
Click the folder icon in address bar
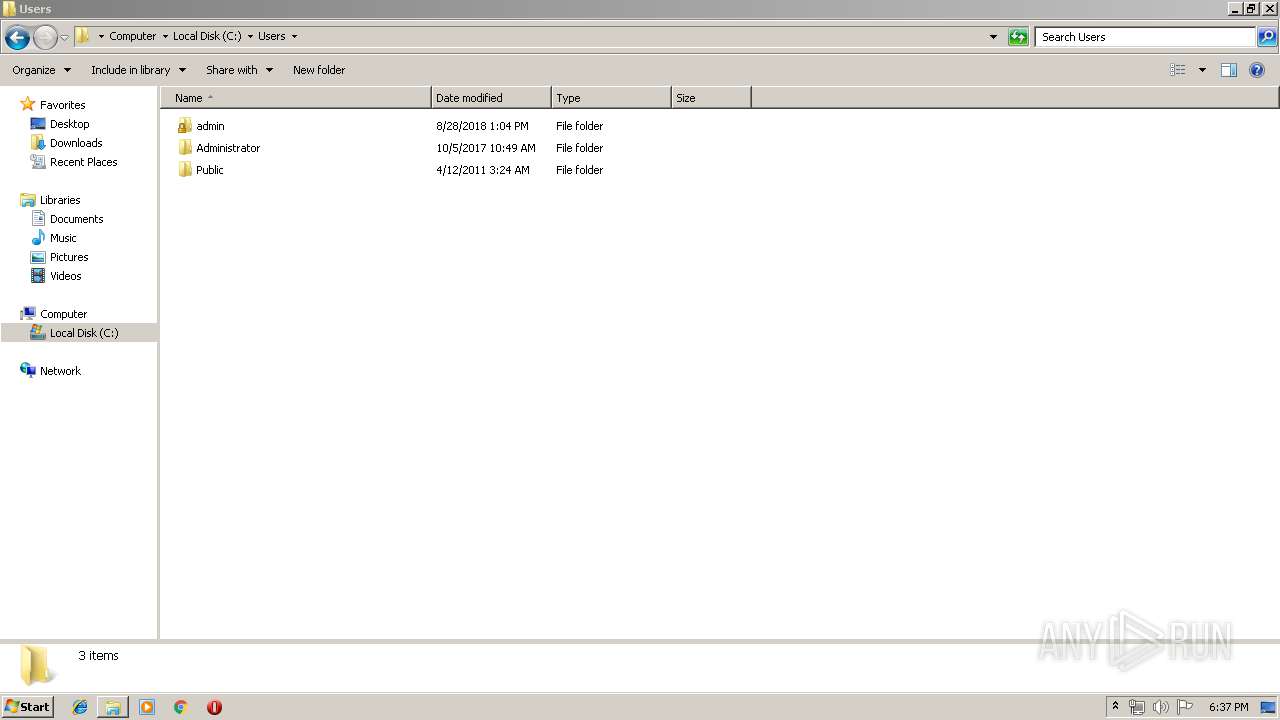[x=83, y=36]
